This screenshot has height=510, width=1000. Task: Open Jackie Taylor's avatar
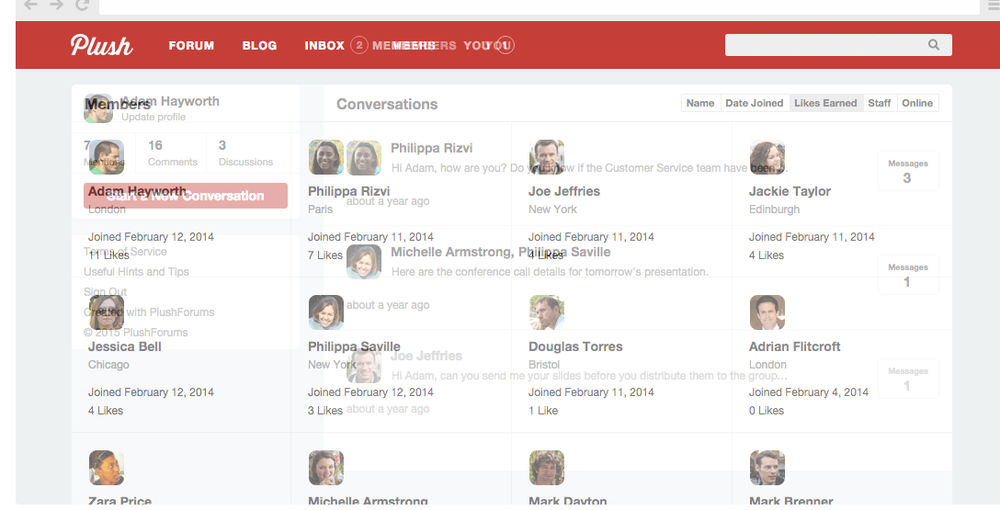(767, 157)
